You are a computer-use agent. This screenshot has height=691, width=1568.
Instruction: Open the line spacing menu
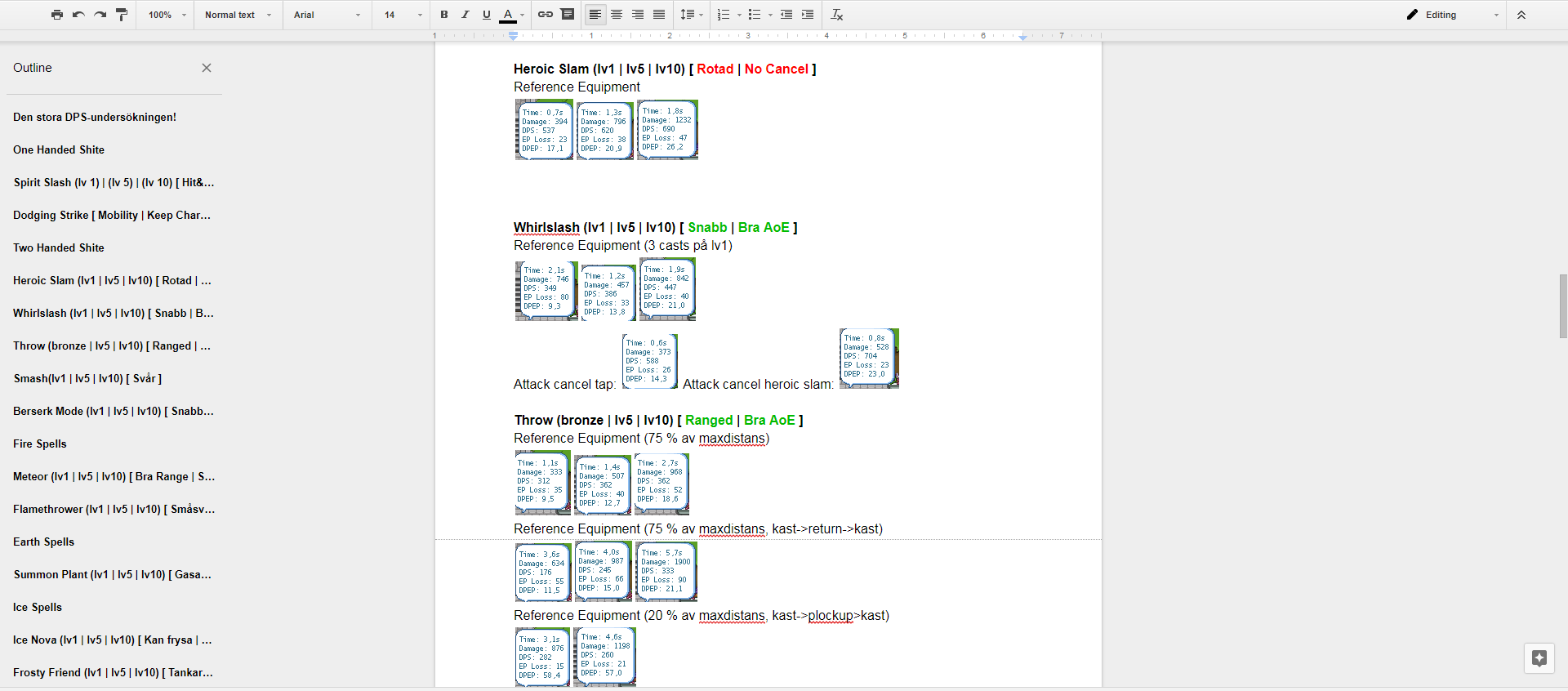click(692, 15)
